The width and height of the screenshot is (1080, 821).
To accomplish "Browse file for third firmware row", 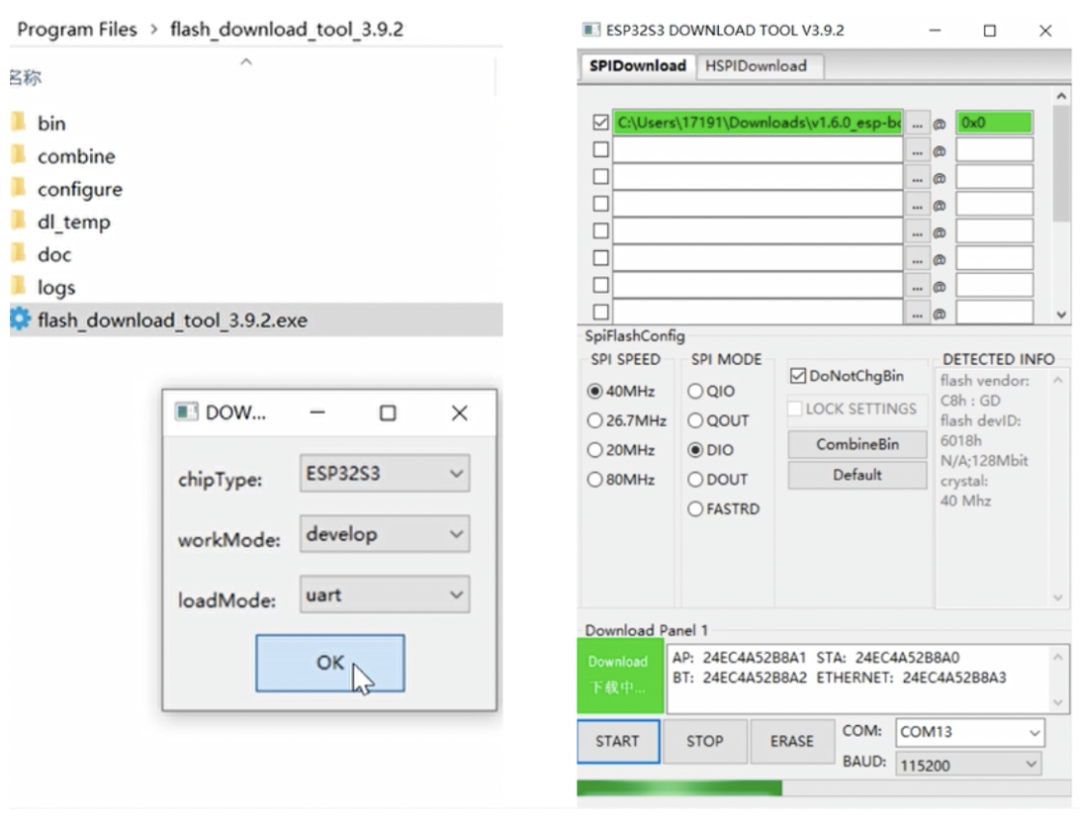I will (917, 178).
